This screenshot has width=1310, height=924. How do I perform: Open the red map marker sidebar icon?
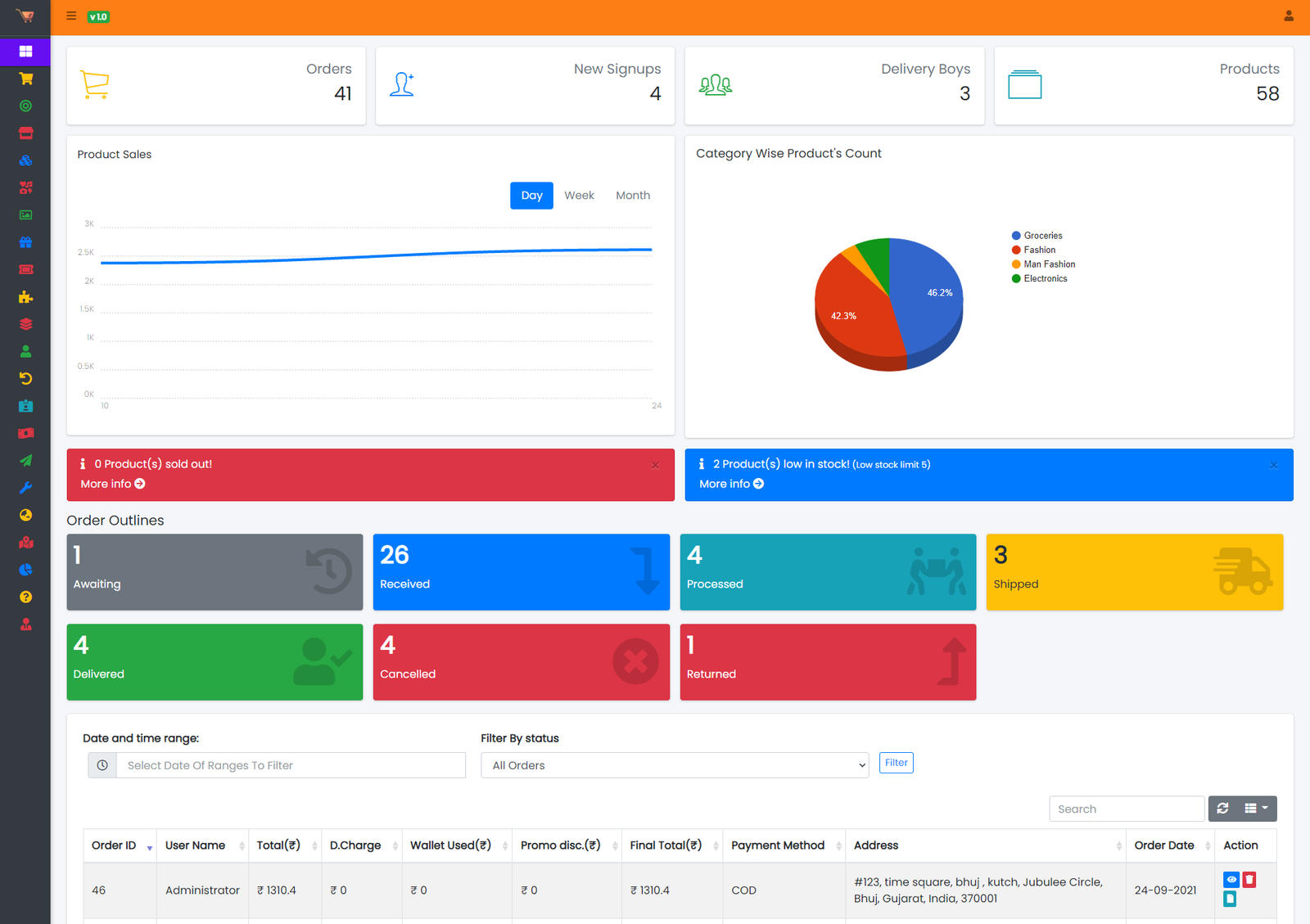(25, 543)
